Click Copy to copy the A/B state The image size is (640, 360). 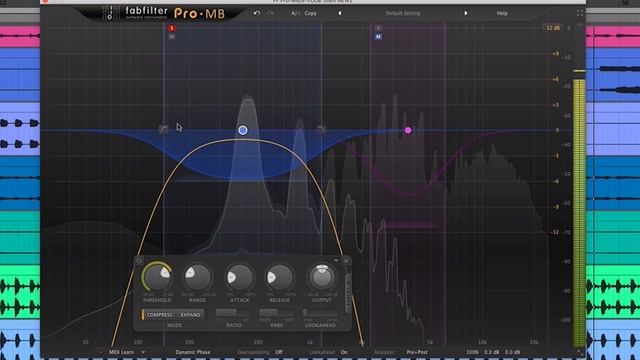coord(311,13)
